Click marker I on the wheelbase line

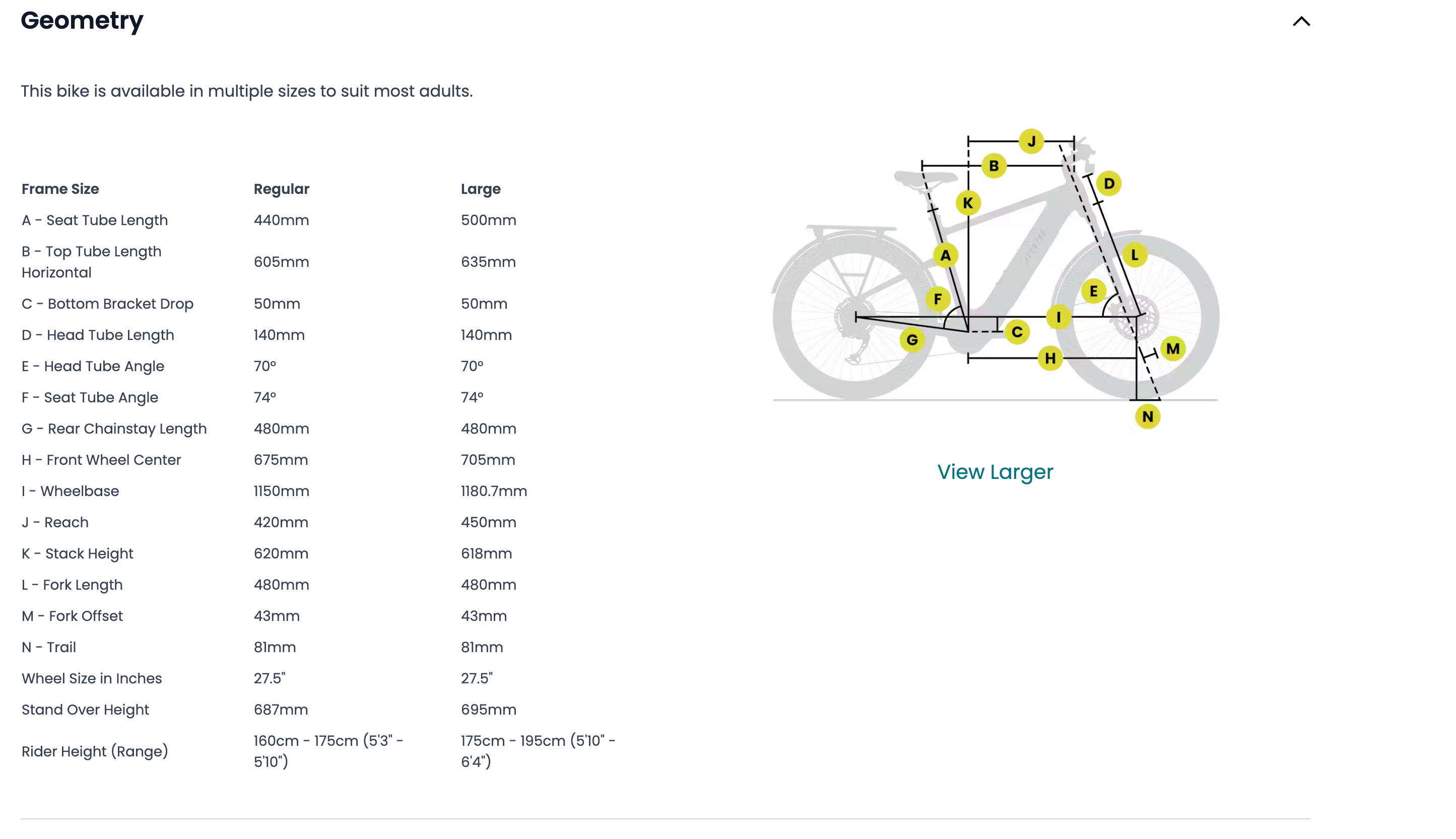1058,316
